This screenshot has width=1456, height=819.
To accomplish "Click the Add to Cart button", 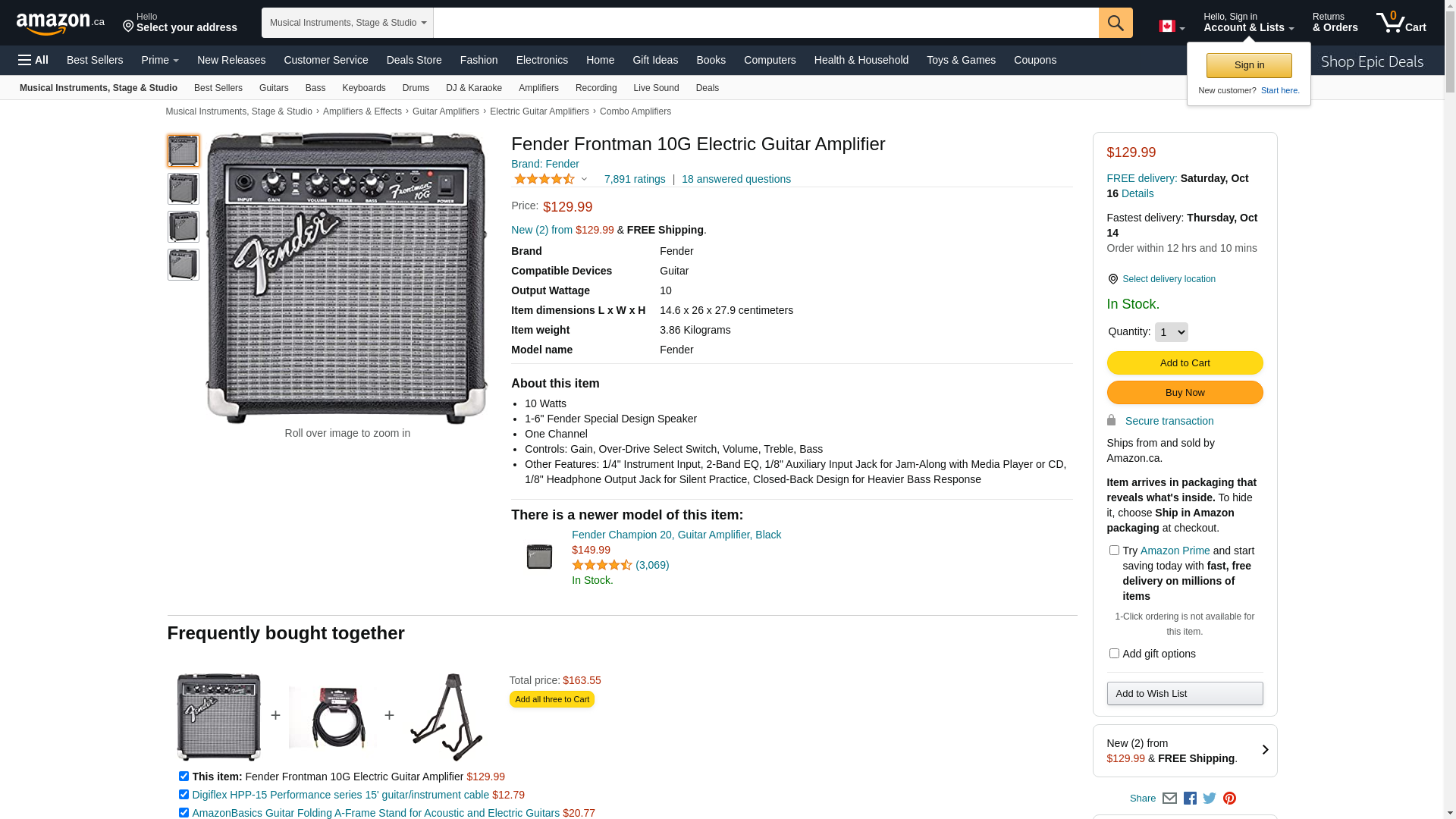I will point(1185,362).
